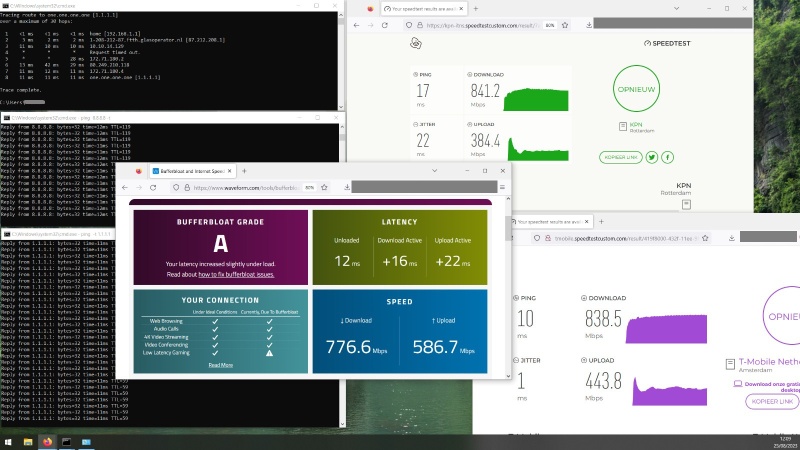Click the T-Mobile speedtest URL field
The height and width of the screenshot is (450, 800).
pos(626,238)
